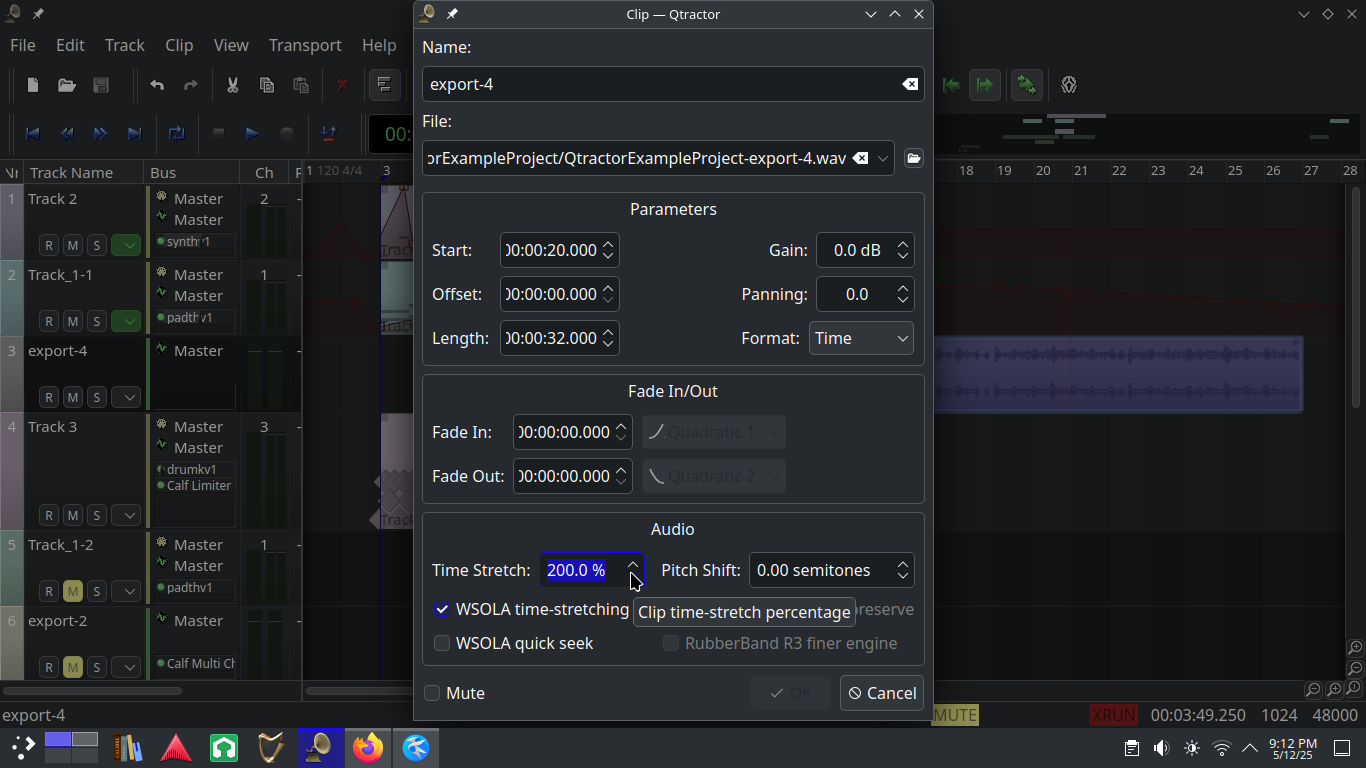Click the Cancel button in the dialog
The image size is (1366, 768).
pos(881,693)
